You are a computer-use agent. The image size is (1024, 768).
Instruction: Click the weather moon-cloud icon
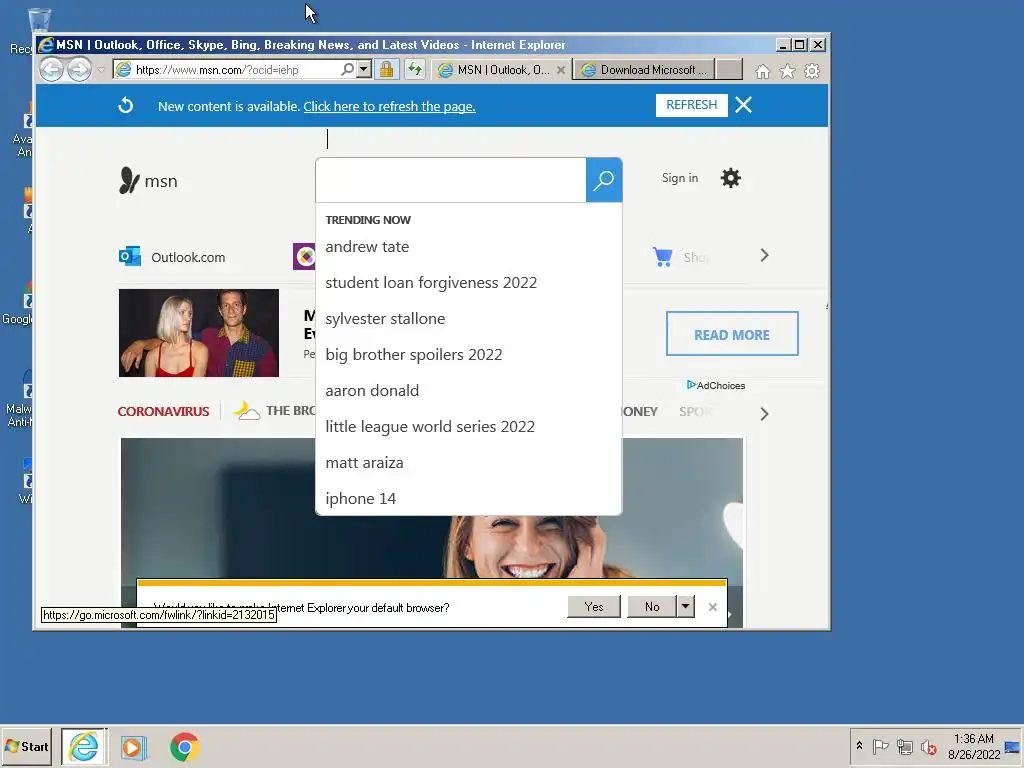click(x=247, y=410)
